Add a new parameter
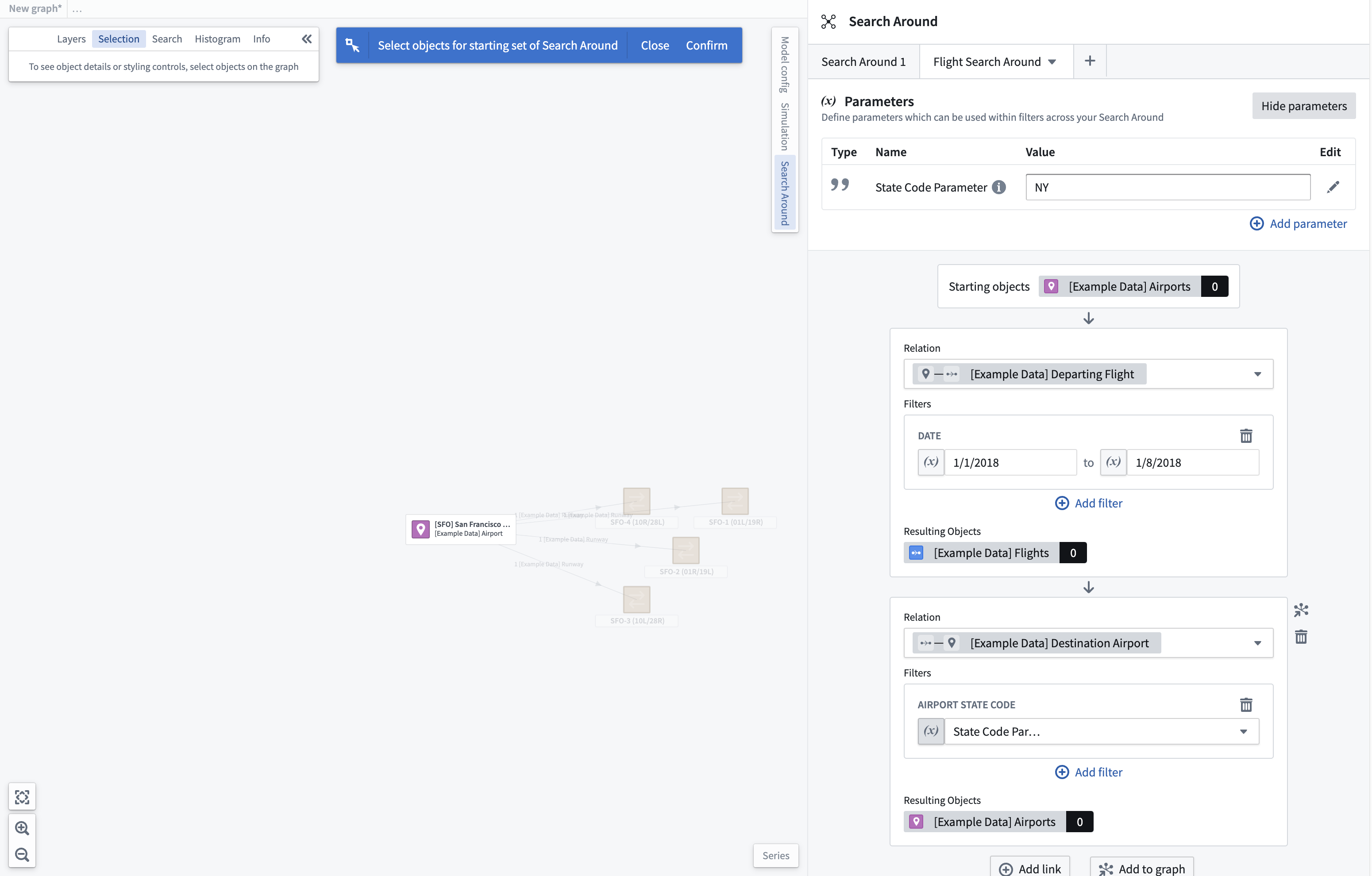This screenshot has height=876, width=1372. click(1299, 223)
